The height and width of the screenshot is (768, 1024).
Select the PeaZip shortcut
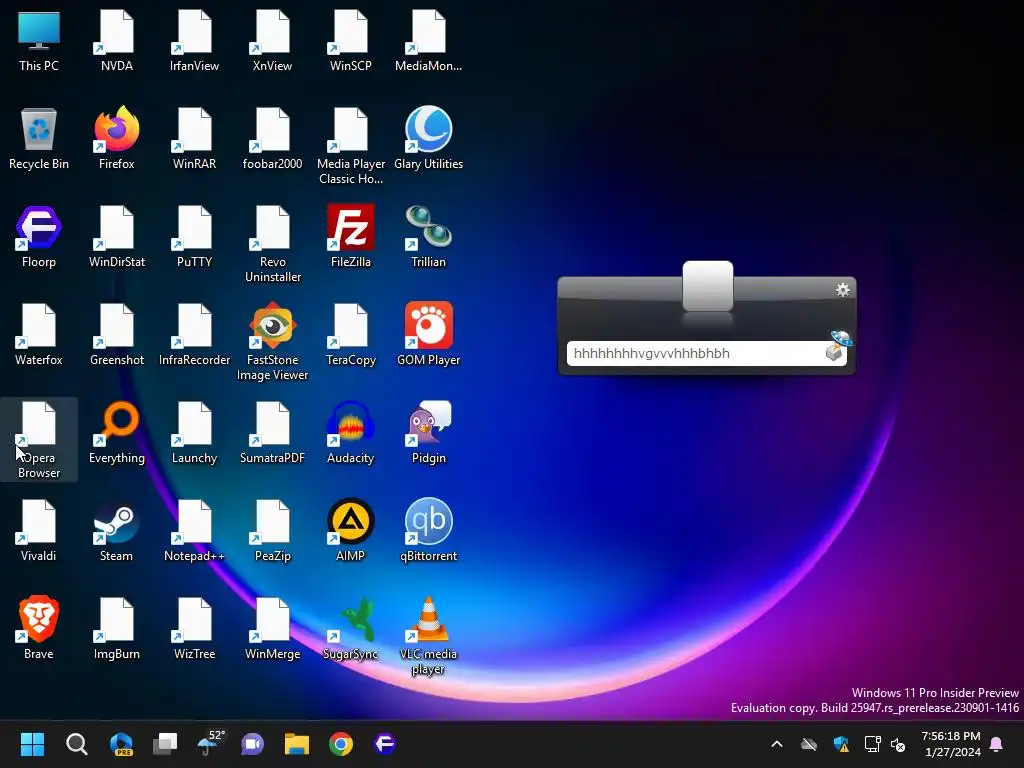272,530
